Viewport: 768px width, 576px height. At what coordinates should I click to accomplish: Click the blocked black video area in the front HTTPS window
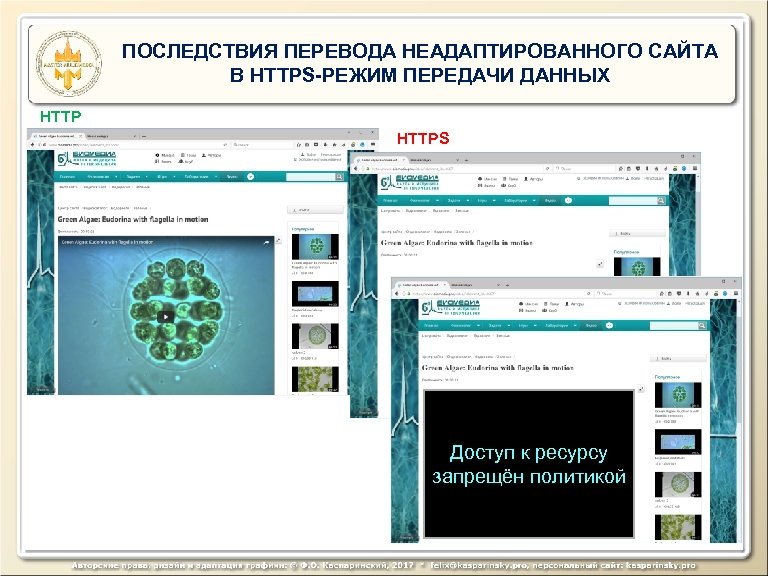point(528,464)
